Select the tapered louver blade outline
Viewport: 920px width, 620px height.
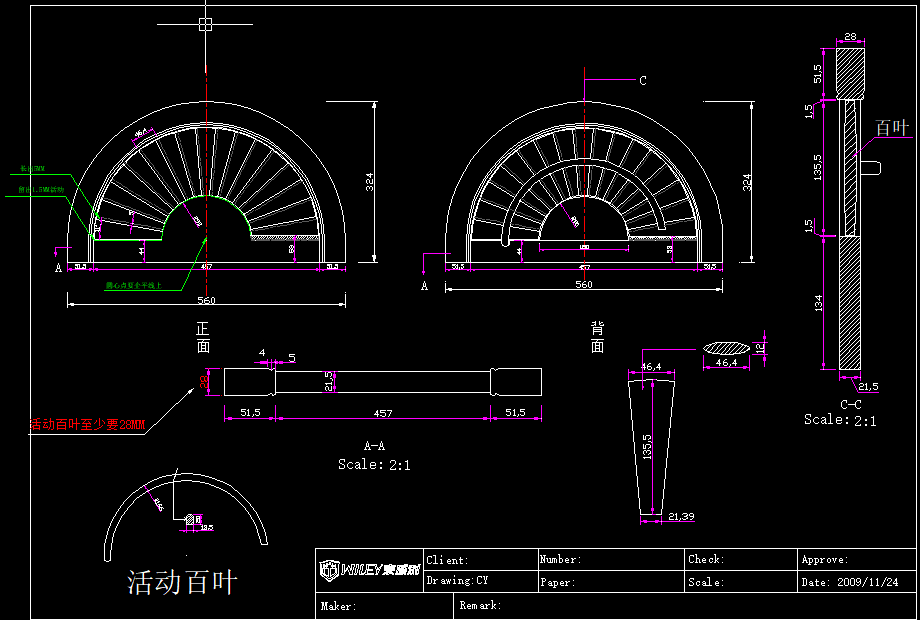tap(652, 445)
